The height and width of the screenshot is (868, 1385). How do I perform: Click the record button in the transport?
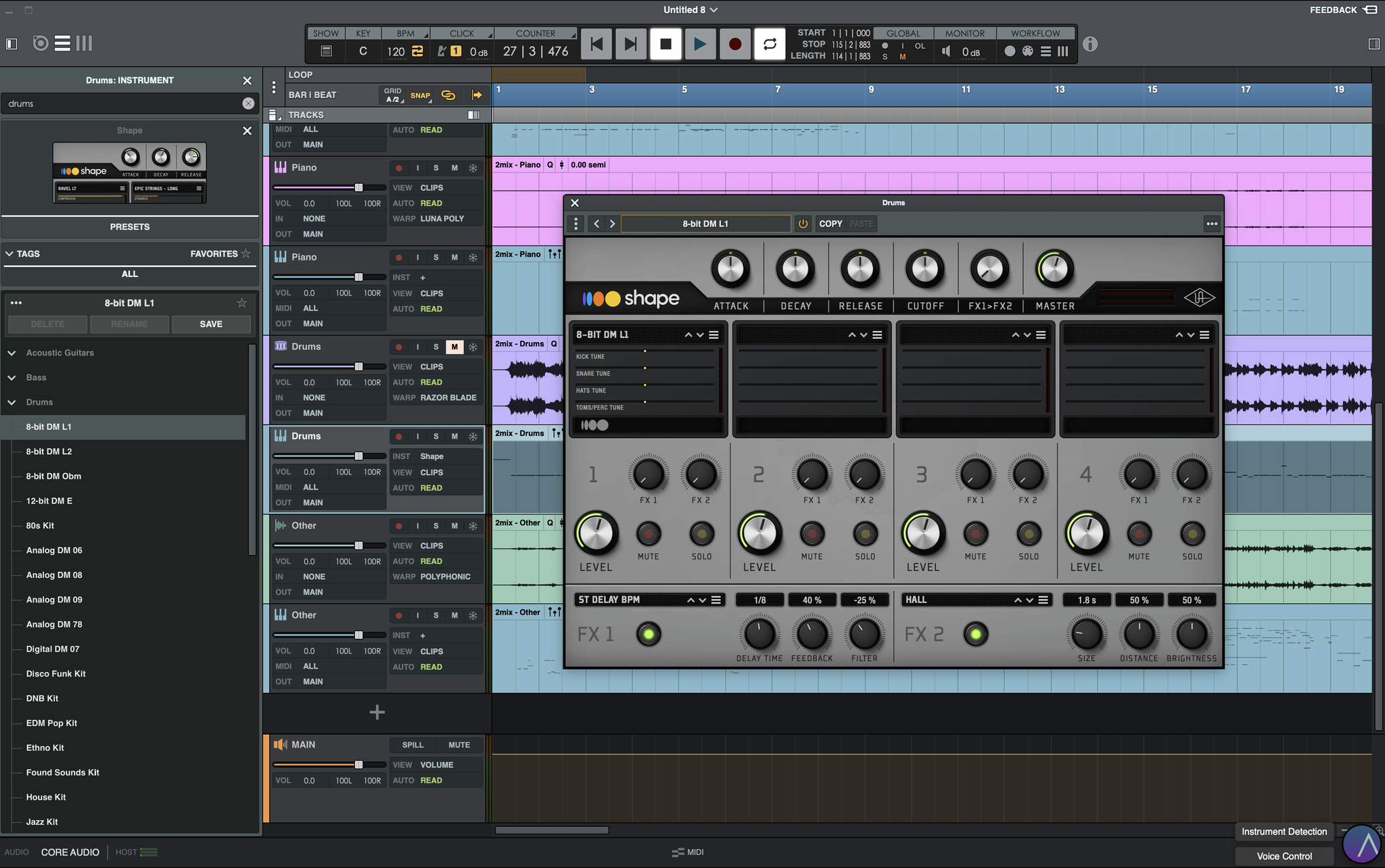click(x=734, y=44)
